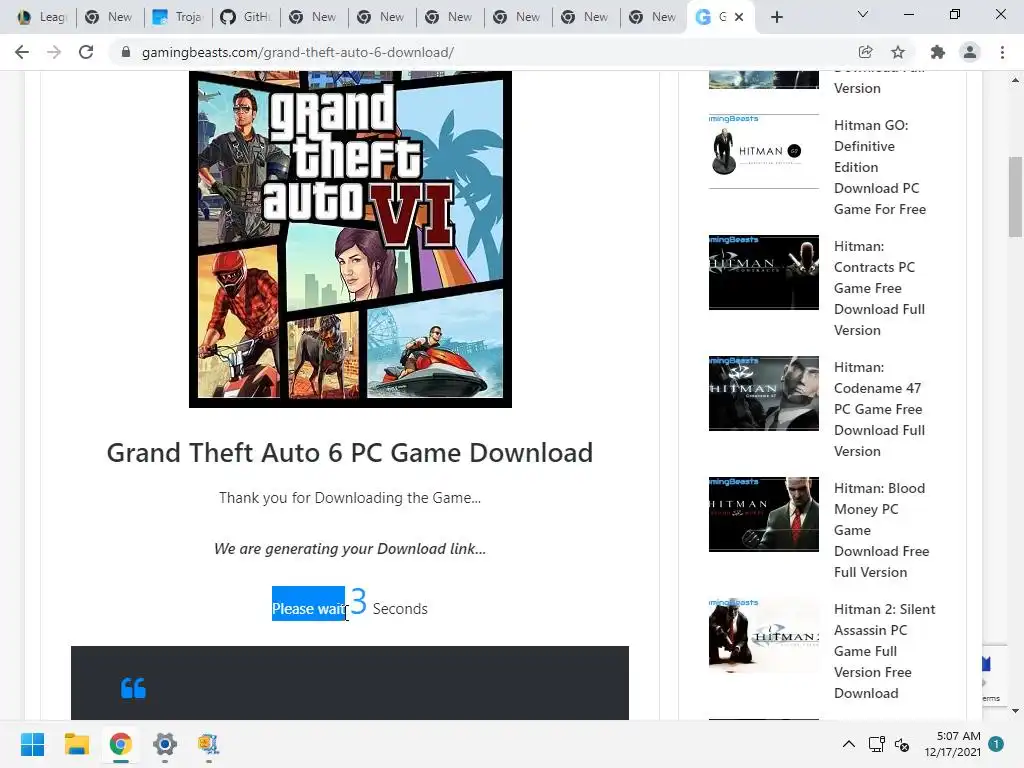Open Hitman: Contracts PC Game link

[x=879, y=288]
